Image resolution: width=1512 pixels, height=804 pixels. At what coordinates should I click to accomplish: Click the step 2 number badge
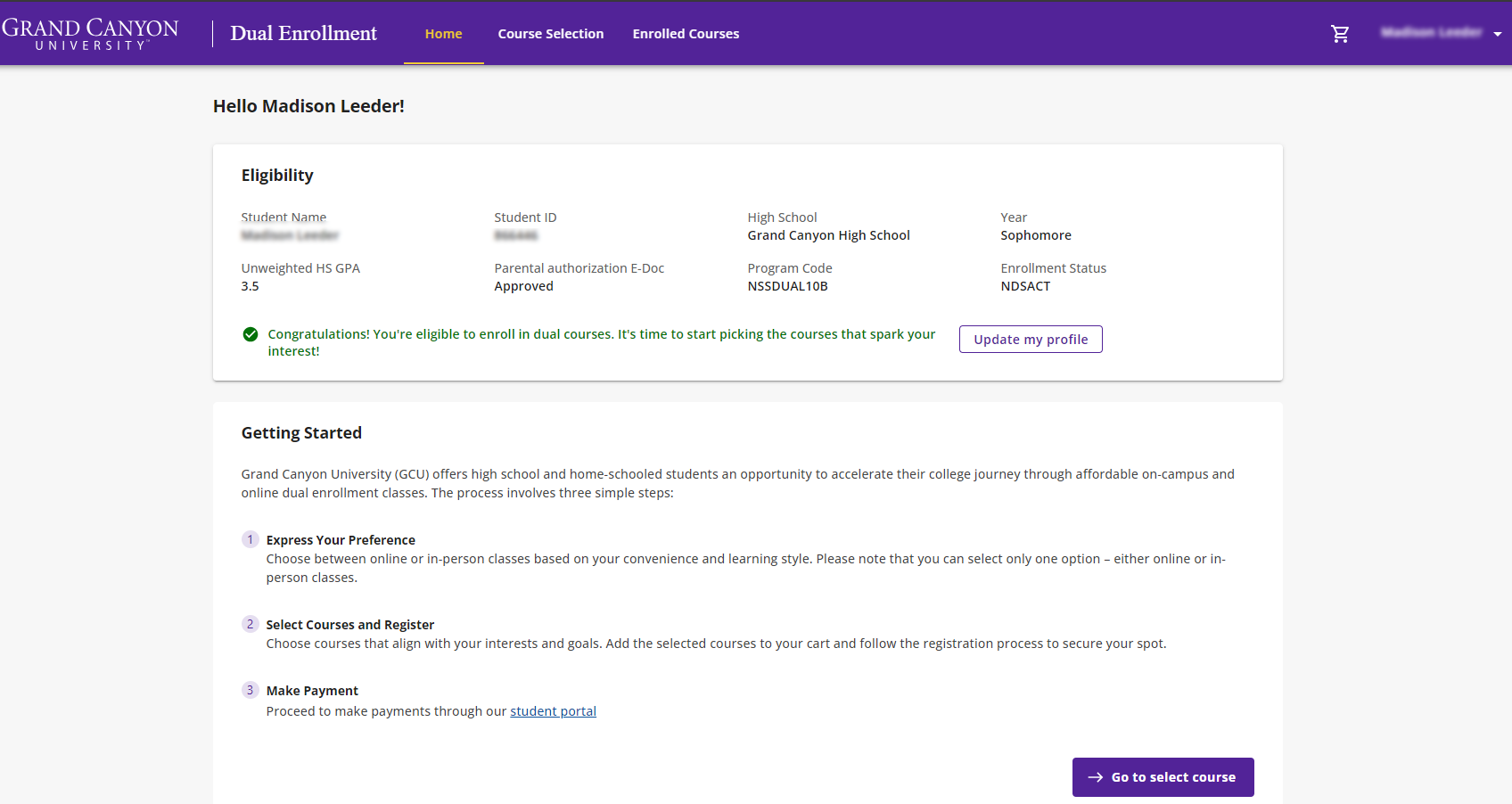click(251, 624)
